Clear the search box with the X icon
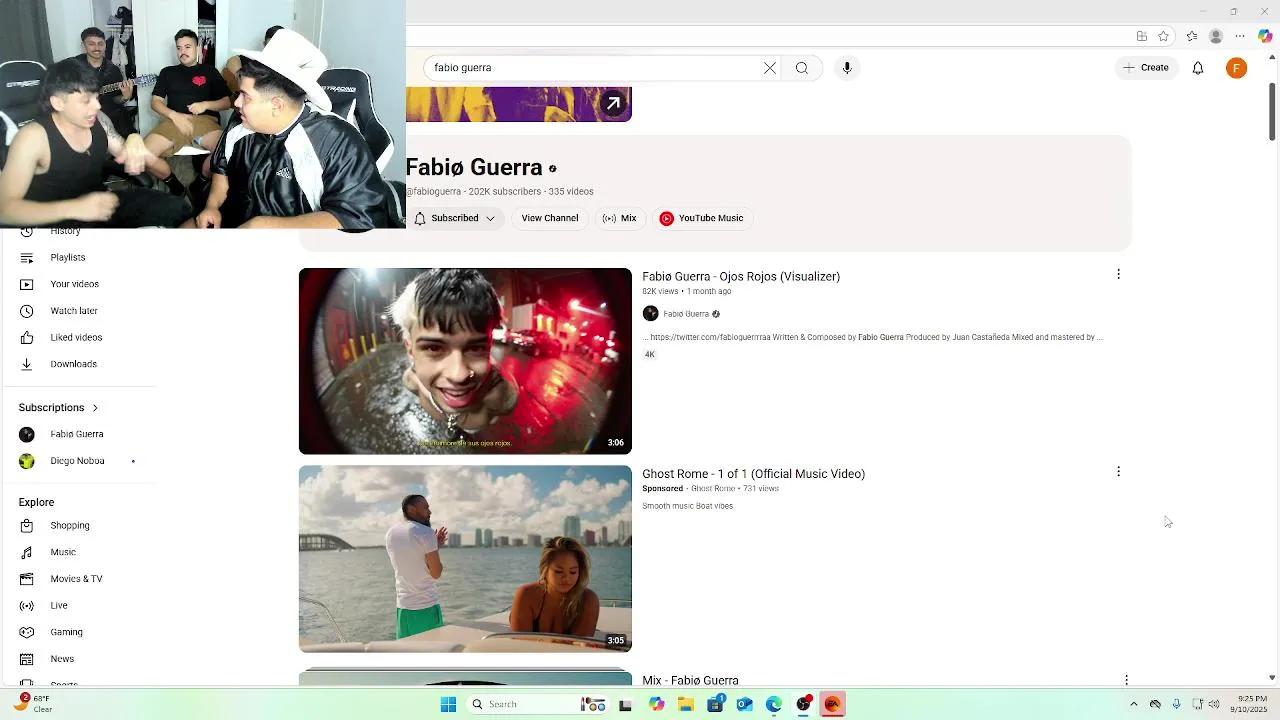The image size is (1280, 720). (770, 68)
